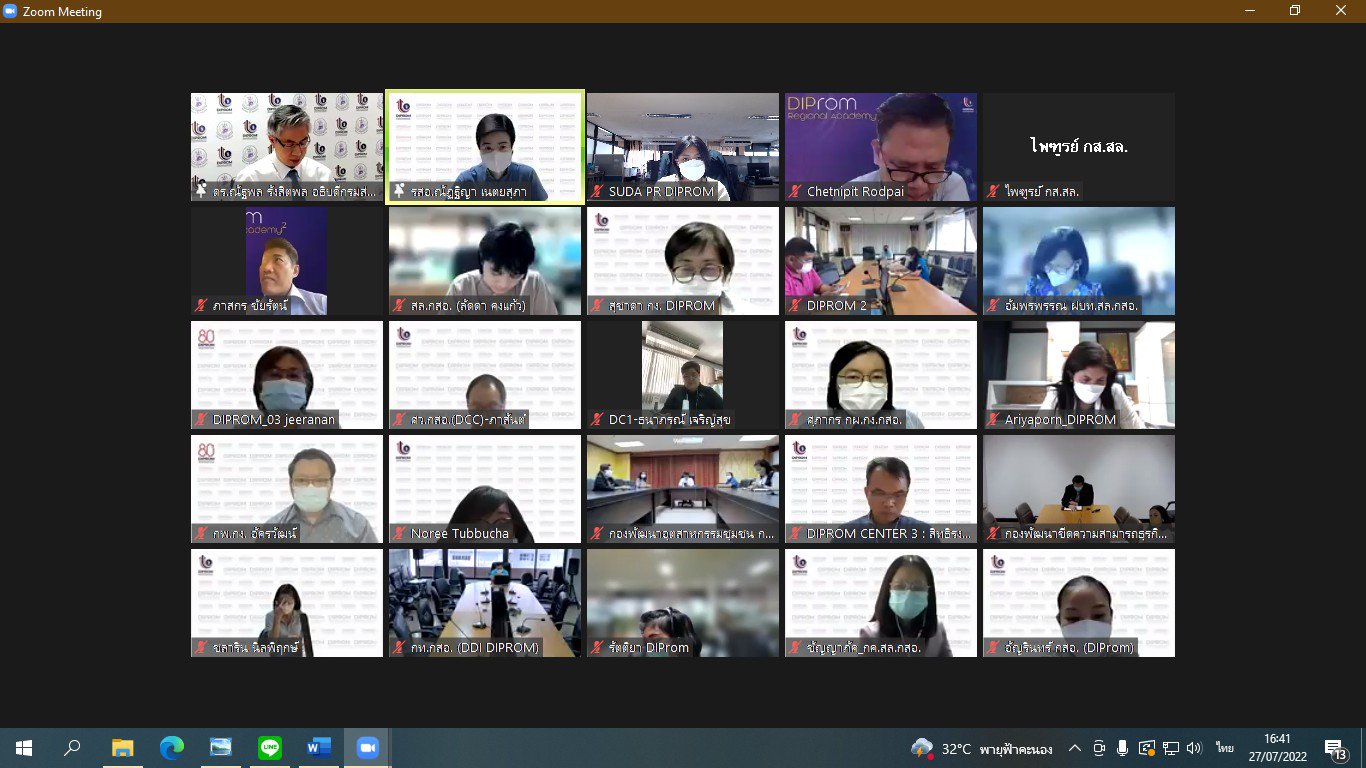
Task: Select the ชลาริน นิลพิฤกษ์ video tile
Action: (287, 603)
